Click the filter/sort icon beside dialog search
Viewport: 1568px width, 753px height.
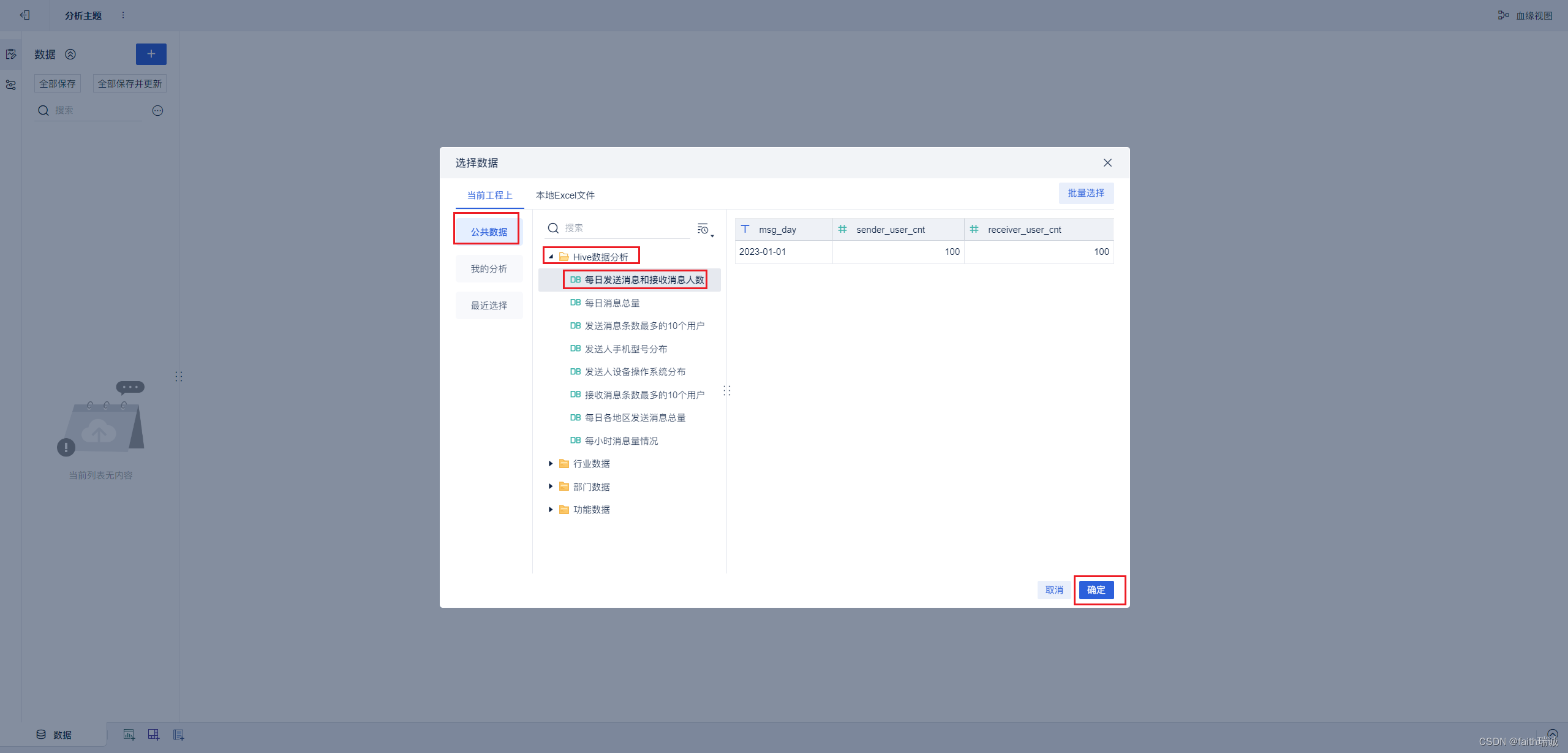[704, 229]
